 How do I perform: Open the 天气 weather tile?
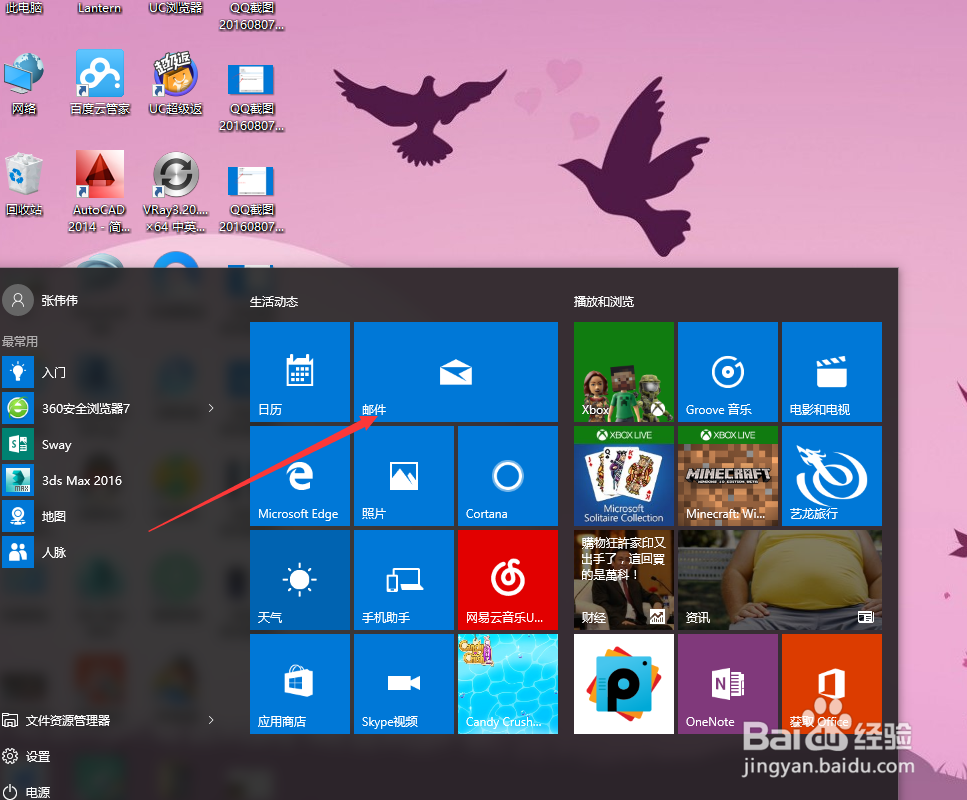point(300,580)
